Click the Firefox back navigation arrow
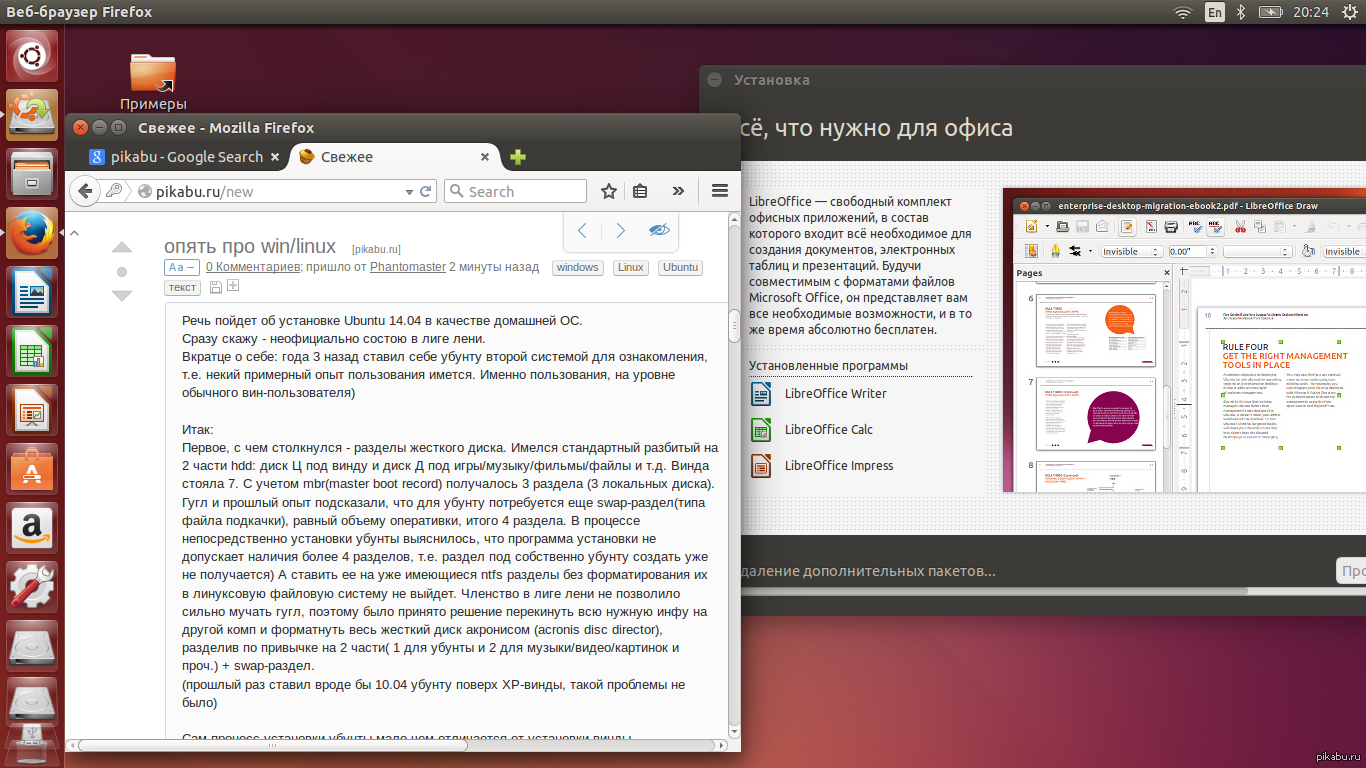 (x=87, y=191)
